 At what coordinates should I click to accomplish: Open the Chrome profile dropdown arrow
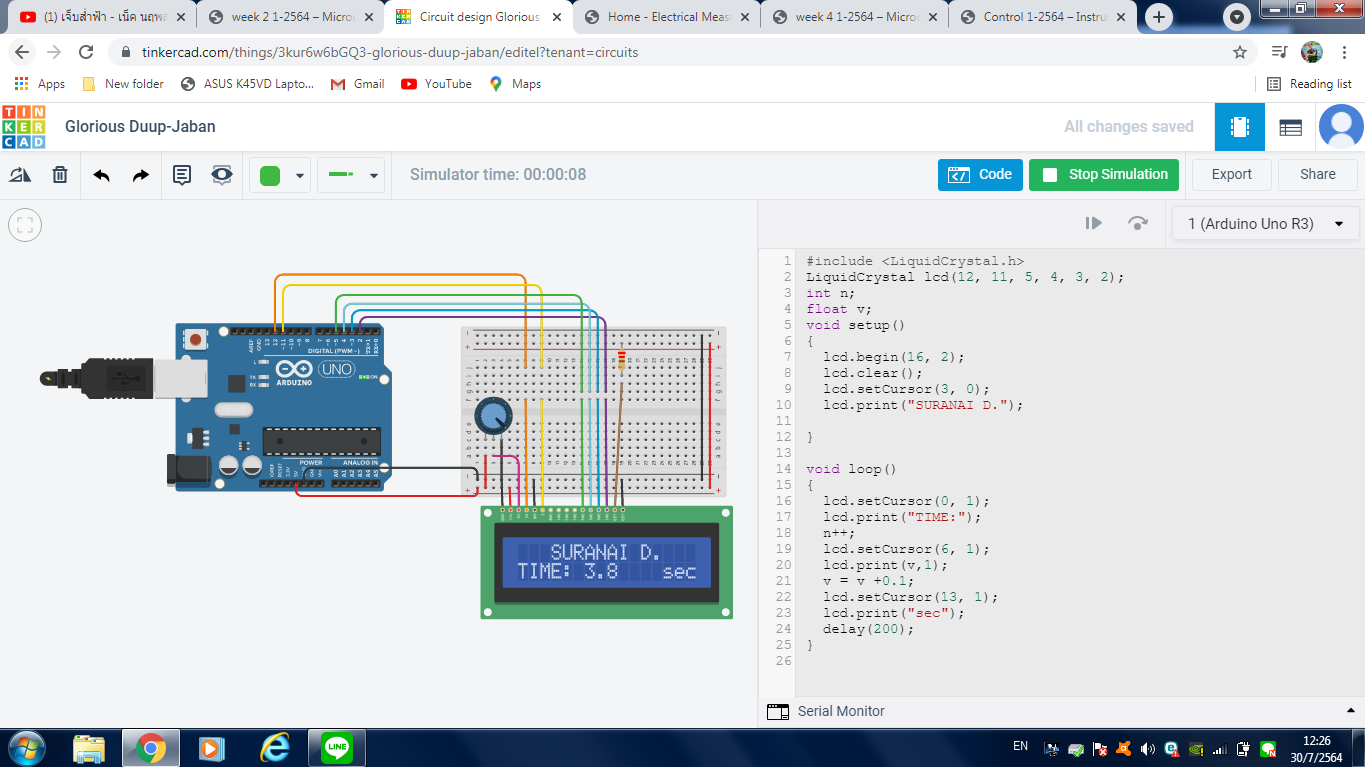coord(1237,17)
